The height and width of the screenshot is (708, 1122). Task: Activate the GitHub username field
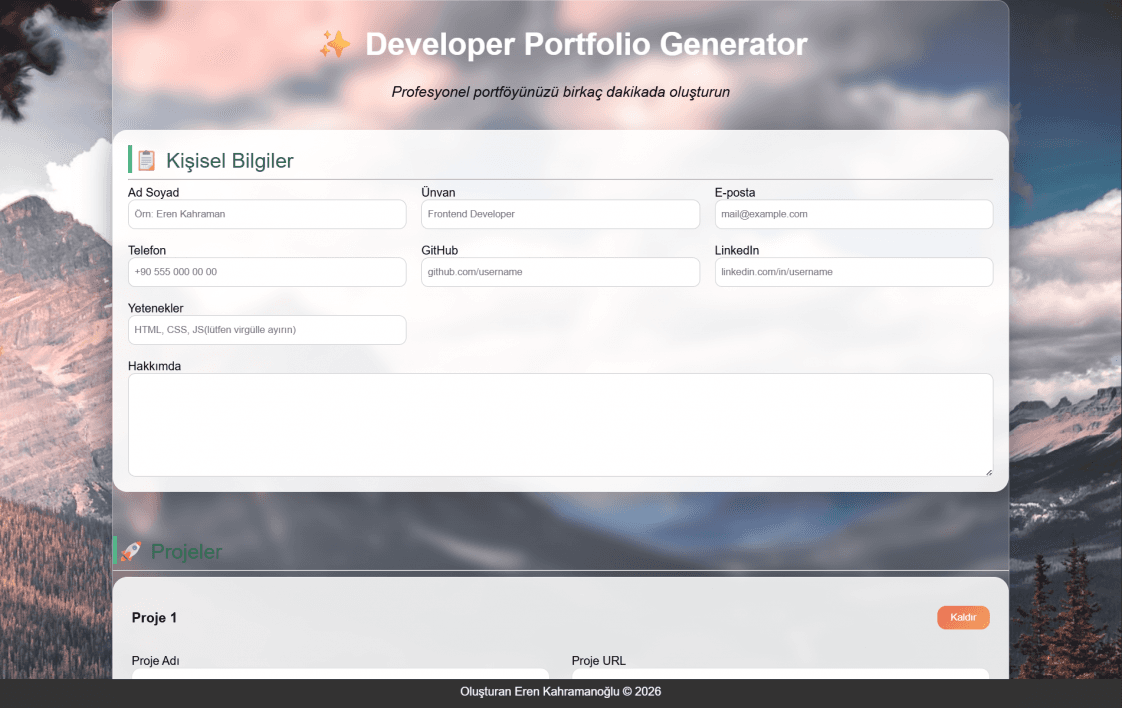[560, 272]
